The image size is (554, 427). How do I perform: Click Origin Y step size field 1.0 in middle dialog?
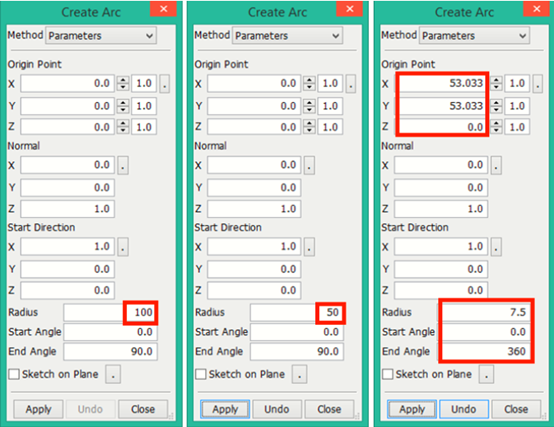[330, 106]
